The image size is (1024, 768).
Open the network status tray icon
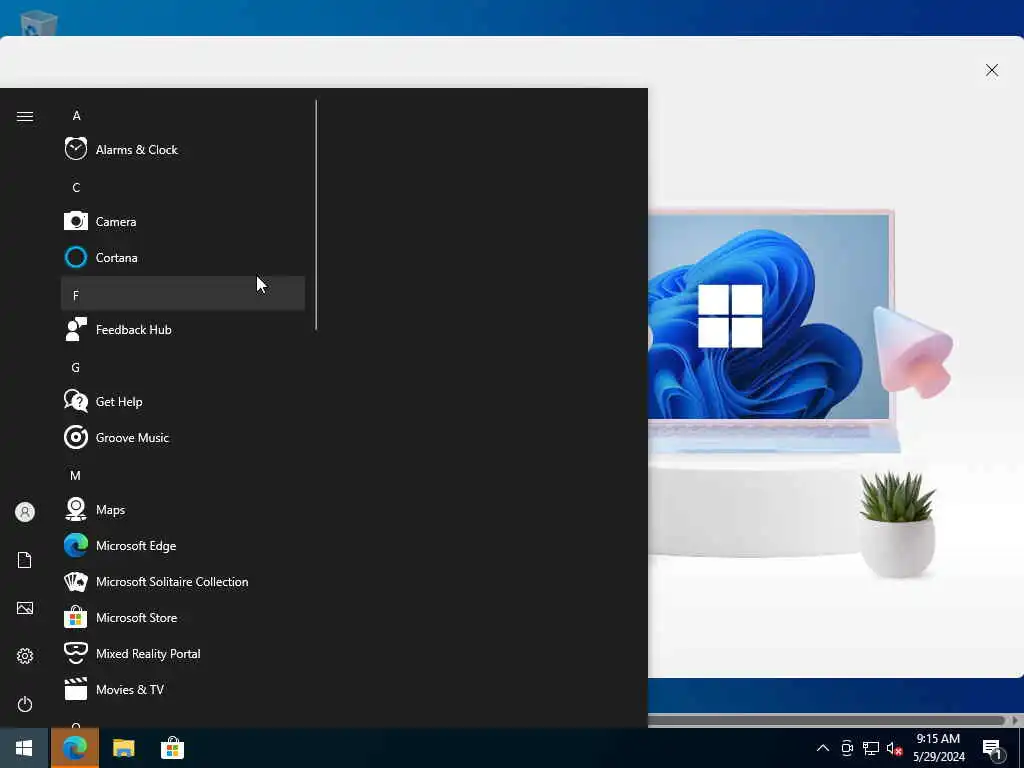coord(871,748)
